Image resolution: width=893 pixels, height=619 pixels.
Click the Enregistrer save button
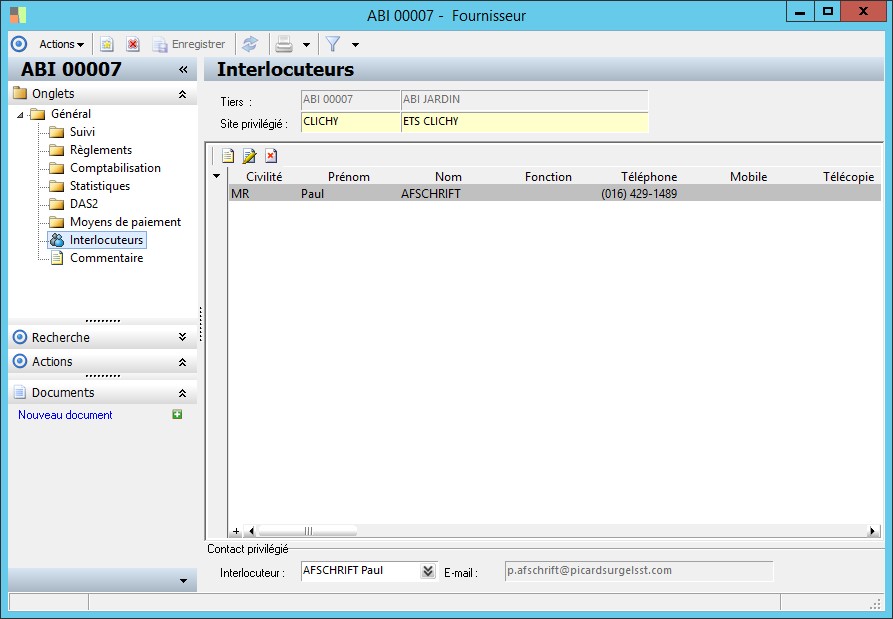click(x=189, y=44)
